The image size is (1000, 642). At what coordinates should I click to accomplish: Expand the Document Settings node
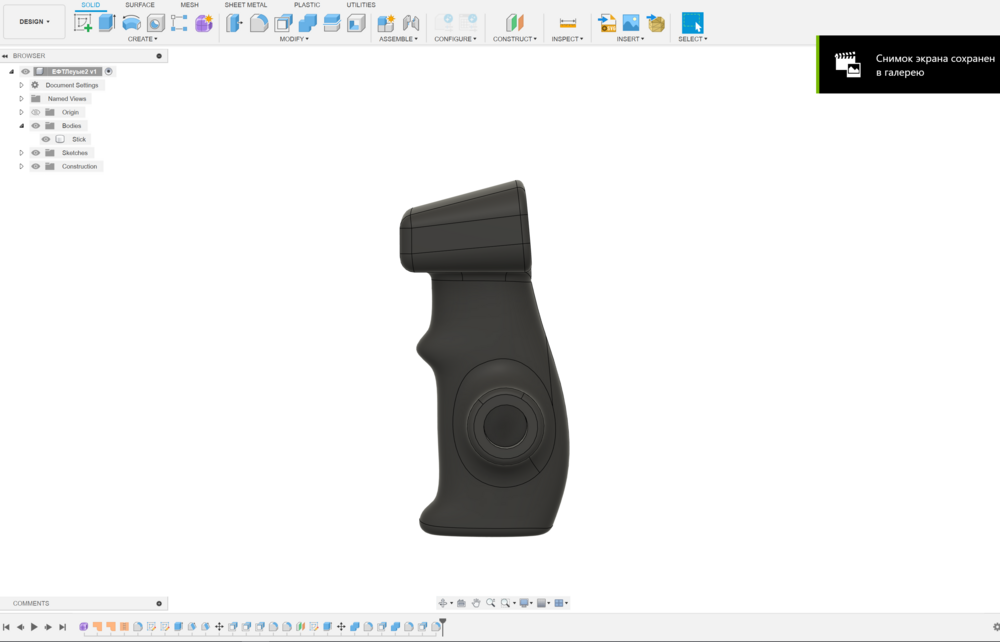[x=21, y=85]
